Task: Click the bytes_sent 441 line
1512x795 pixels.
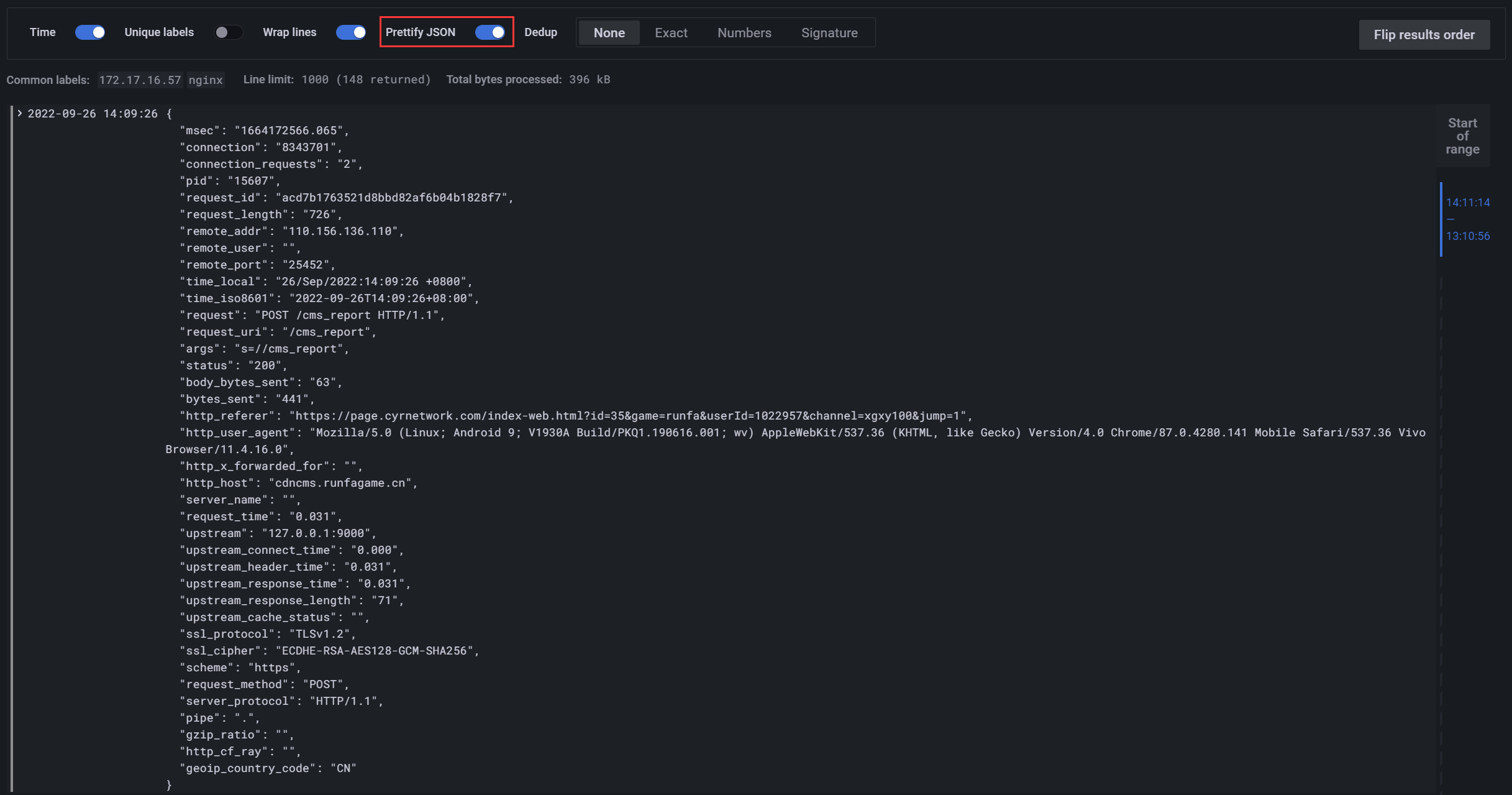Action: point(247,399)
